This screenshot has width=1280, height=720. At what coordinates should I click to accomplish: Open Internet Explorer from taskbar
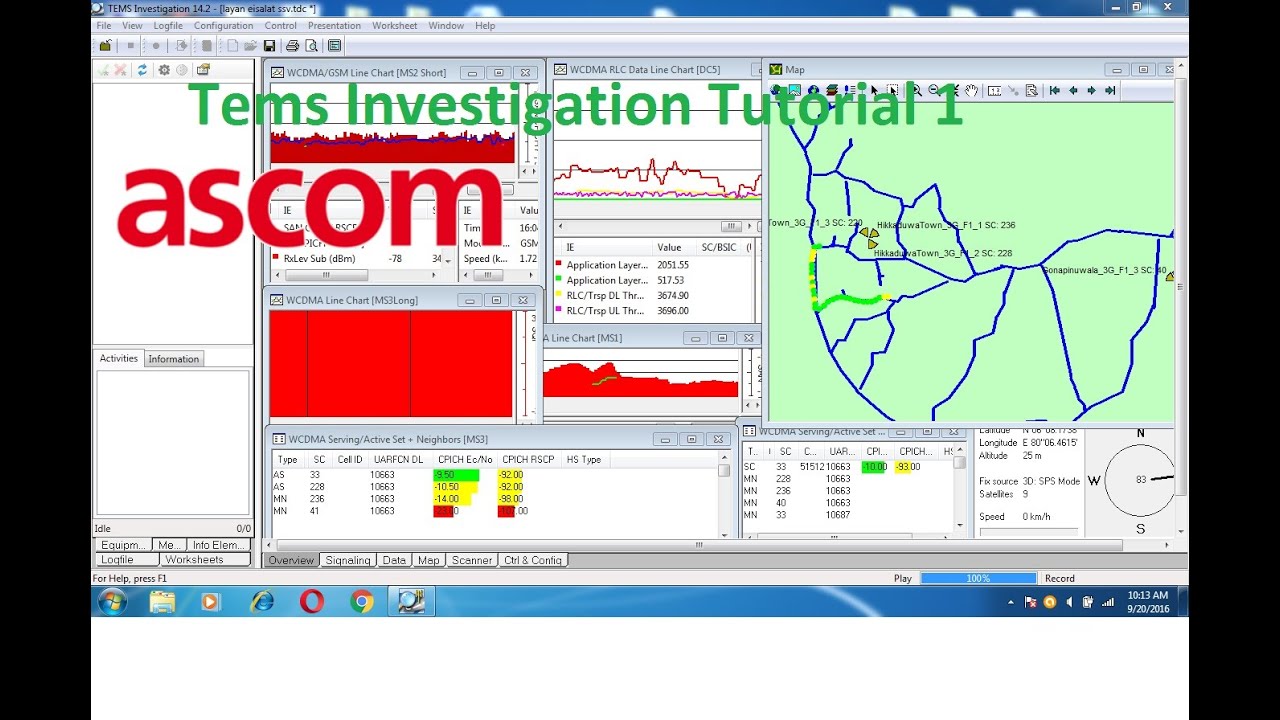(x=262, y=601)
